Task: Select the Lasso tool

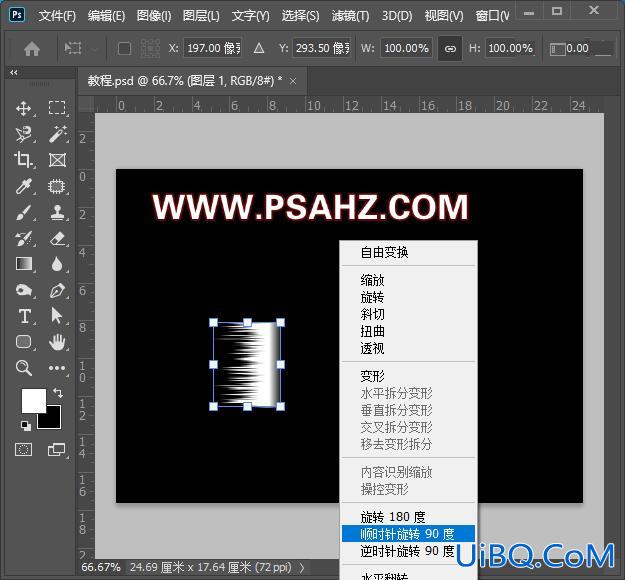Action: click(x=24, y=134)
